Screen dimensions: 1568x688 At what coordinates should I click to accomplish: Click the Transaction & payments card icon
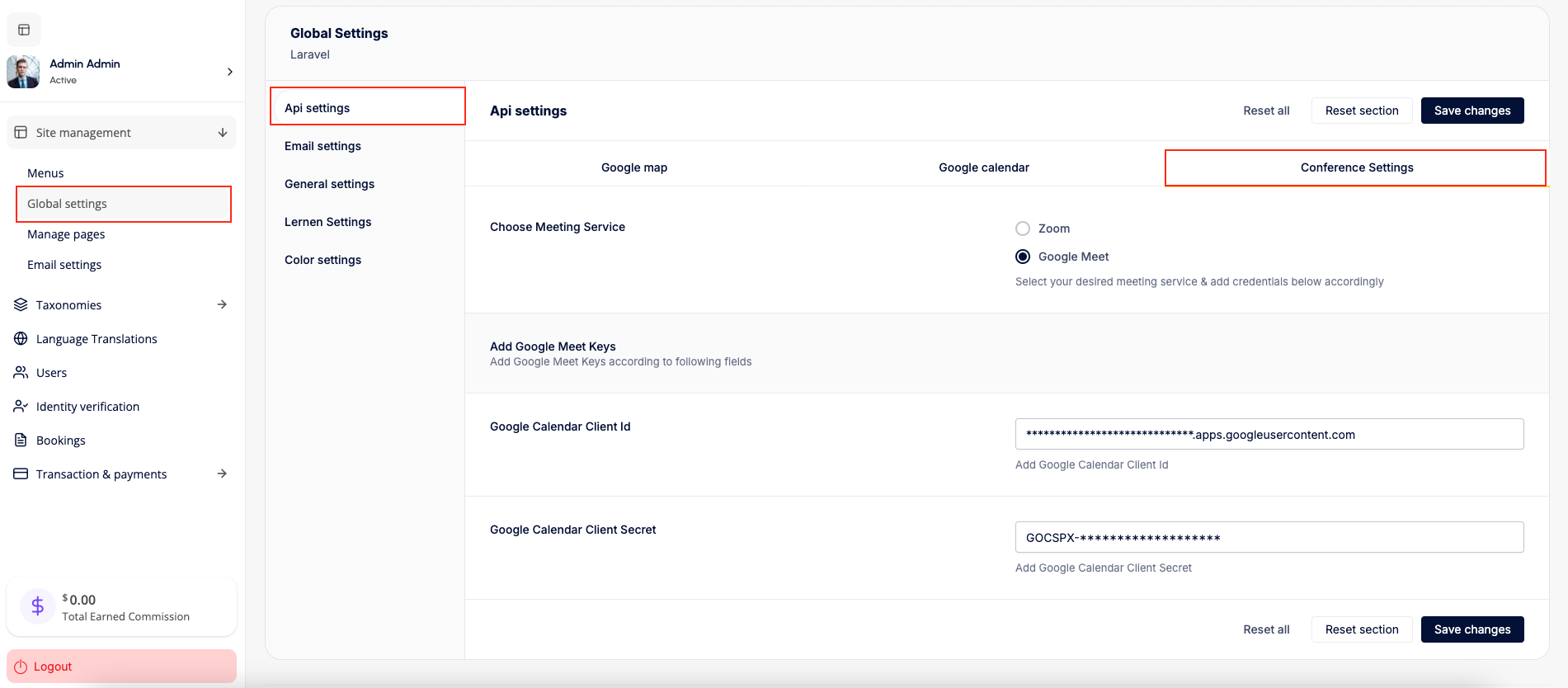[x=21, y=474]
